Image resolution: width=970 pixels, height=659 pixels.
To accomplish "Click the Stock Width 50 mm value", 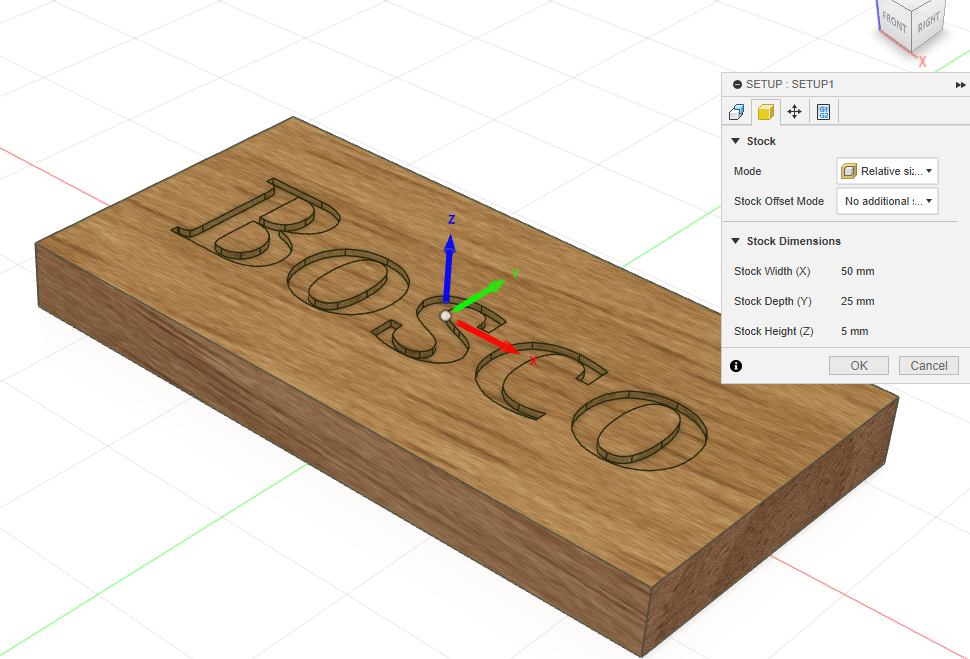I will coord(859,271).
